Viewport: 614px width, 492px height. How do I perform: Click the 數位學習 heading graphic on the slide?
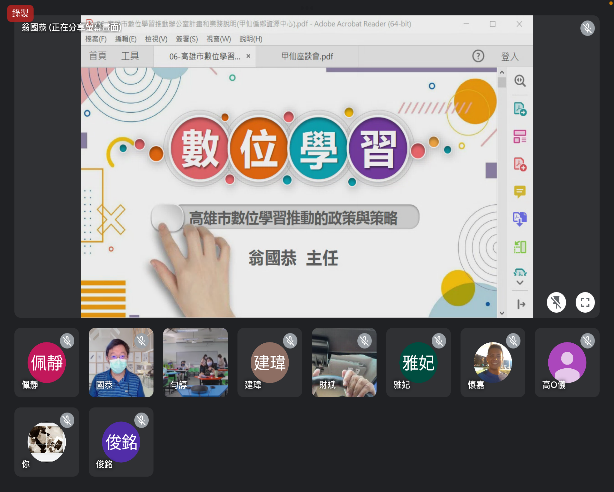point(289,149)
